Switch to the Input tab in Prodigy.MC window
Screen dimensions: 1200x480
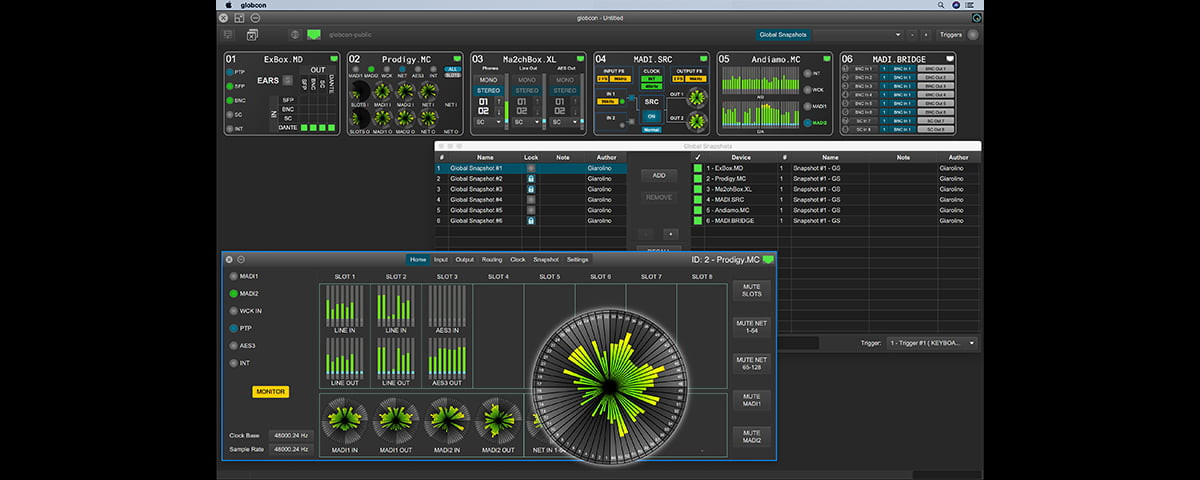441,259
